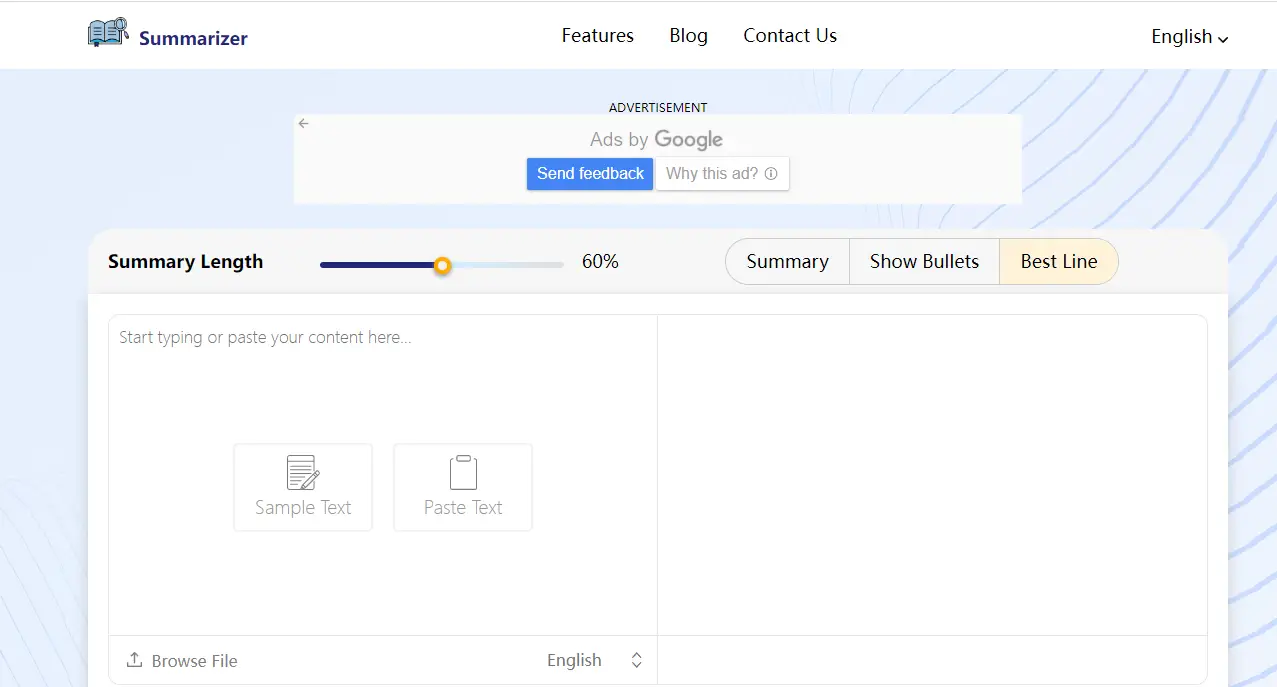Switch to Show Bullets mode
The height and width of the screenshot is (687, 1277).
click(x=924, y=262)
